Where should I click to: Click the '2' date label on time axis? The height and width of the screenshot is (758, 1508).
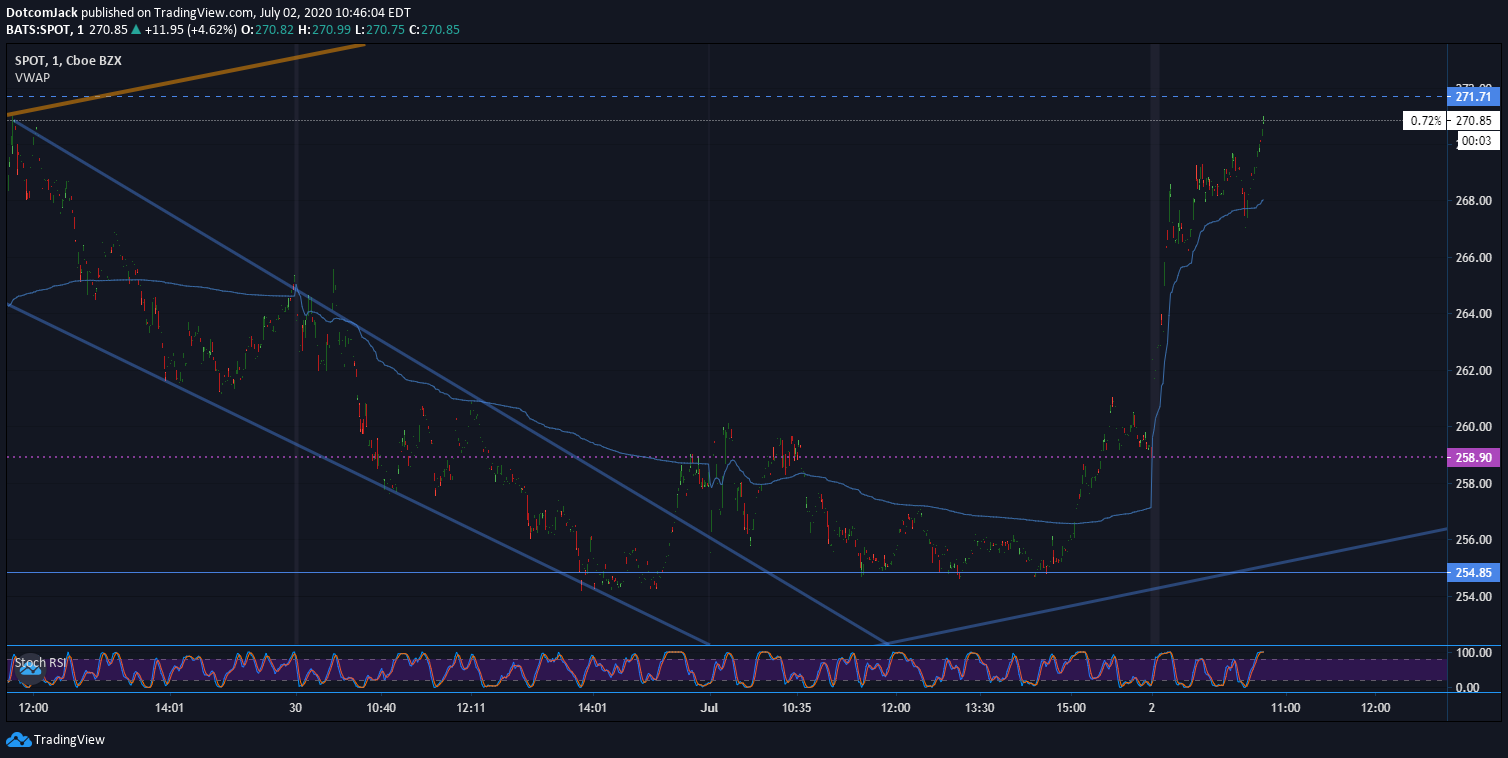point(1152,708)
